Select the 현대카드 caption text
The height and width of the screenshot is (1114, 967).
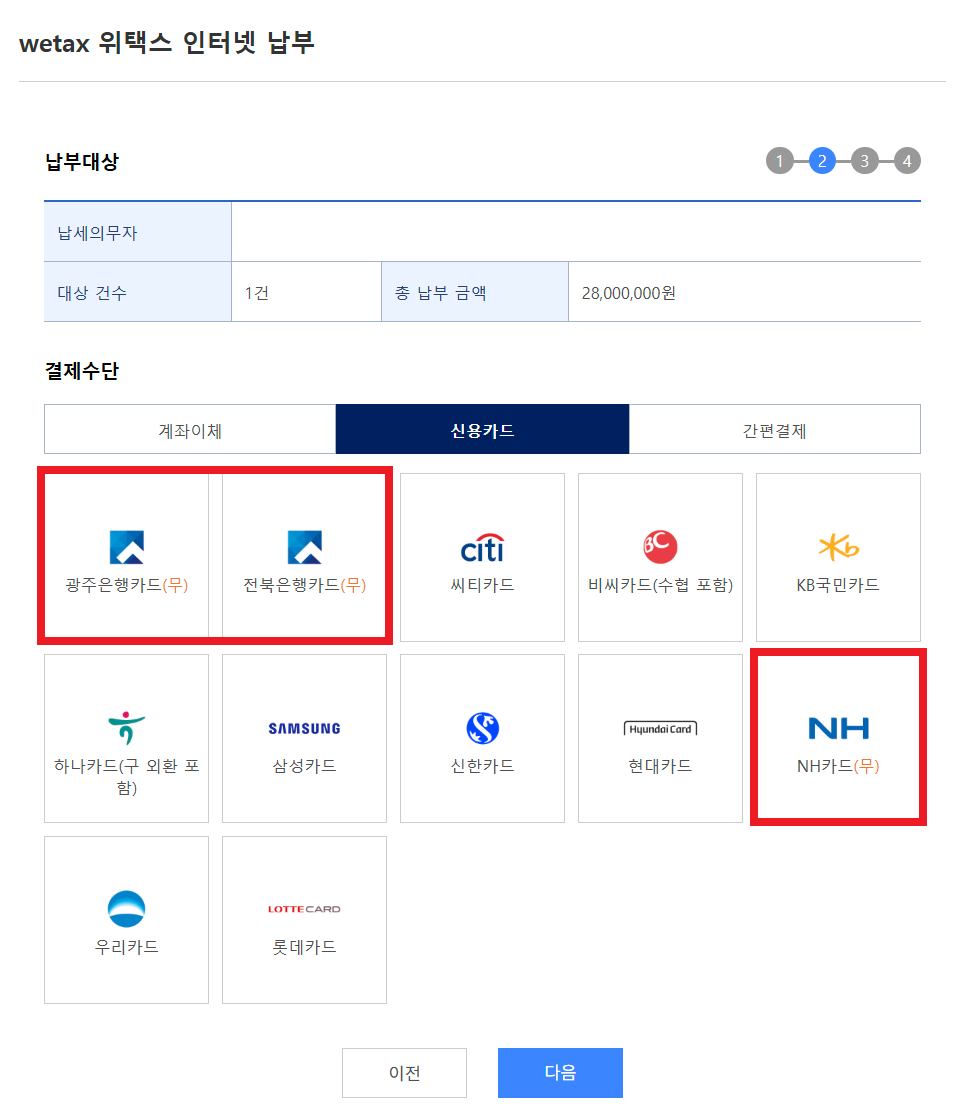click(x=660, y=766)
